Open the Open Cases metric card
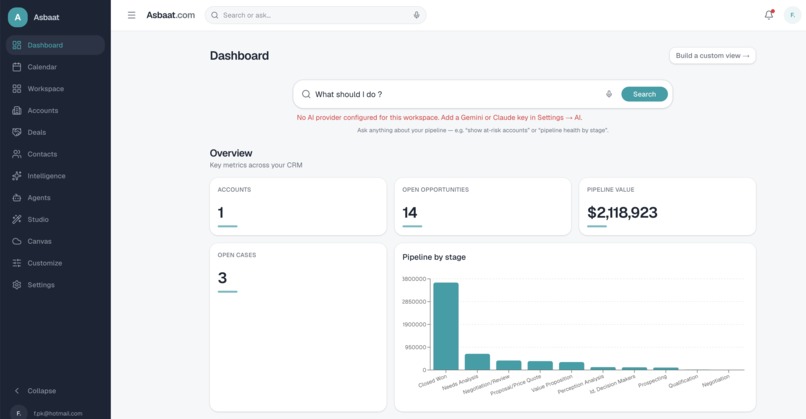806x419 pixels. (x=298, y=327)
